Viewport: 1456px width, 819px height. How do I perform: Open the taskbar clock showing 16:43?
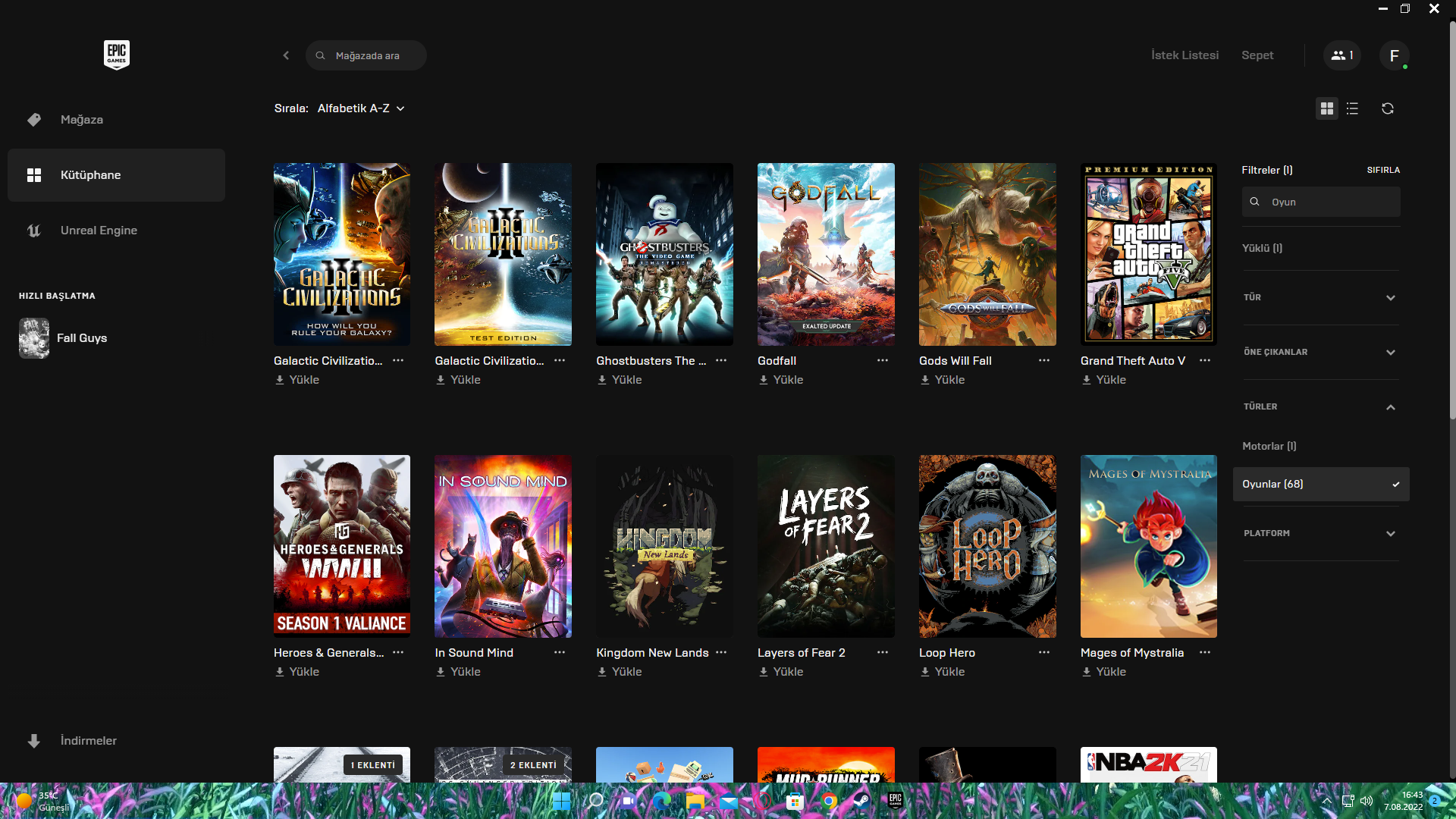[x=1403, y=801]
